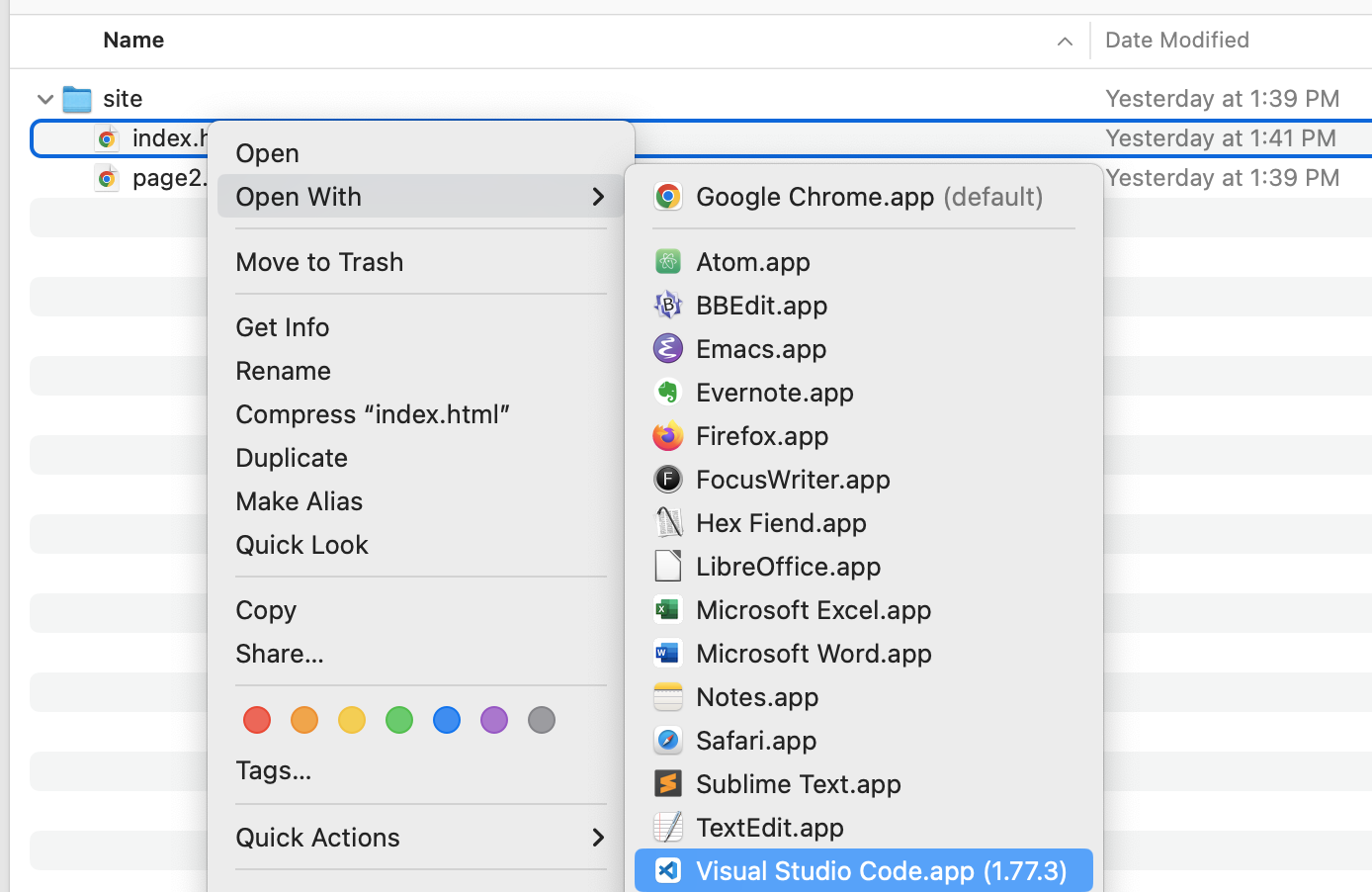
Task: Click the LibreOffice document icon
Action: [668, 567]
